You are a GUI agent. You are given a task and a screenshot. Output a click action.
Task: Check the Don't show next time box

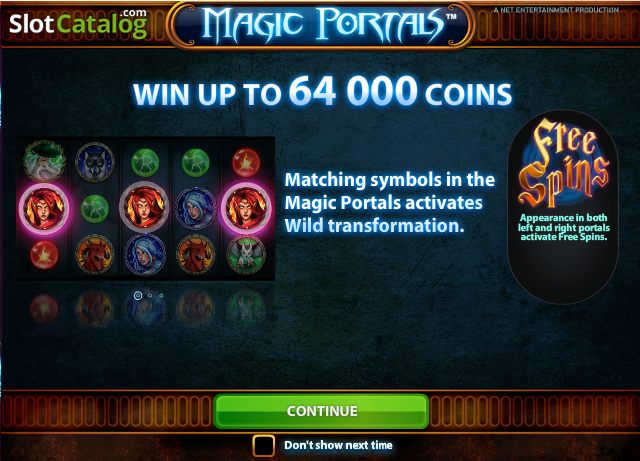click(263, 445)
